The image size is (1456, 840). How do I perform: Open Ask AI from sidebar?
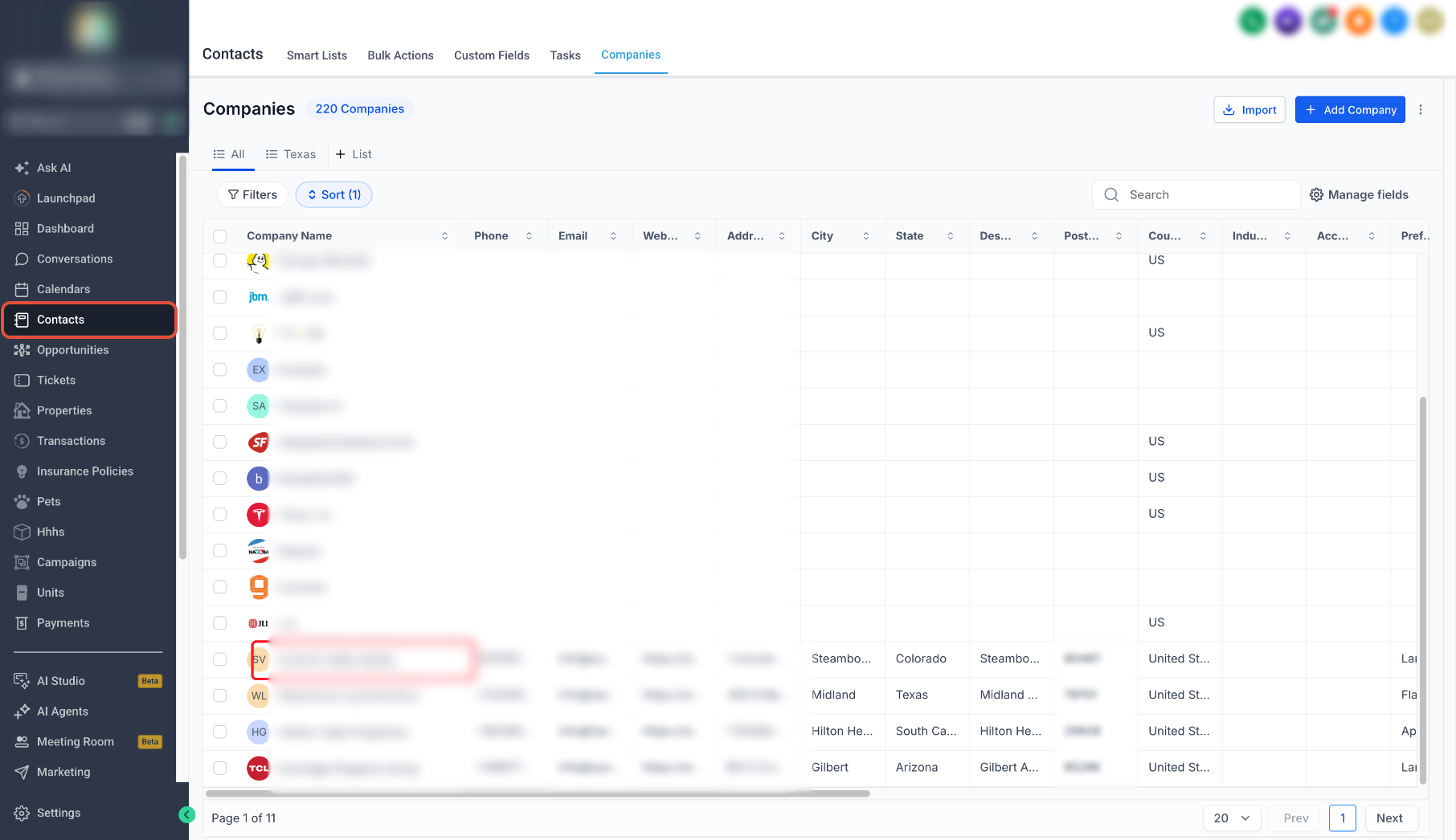coord(54,168)
